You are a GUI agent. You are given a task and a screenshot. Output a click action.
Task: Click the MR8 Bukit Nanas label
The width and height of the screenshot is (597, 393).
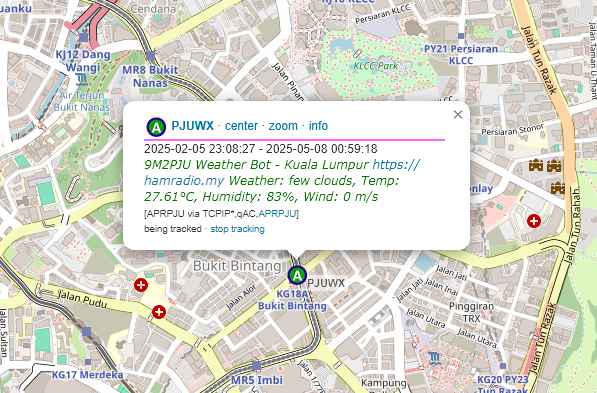click(150, 76)
